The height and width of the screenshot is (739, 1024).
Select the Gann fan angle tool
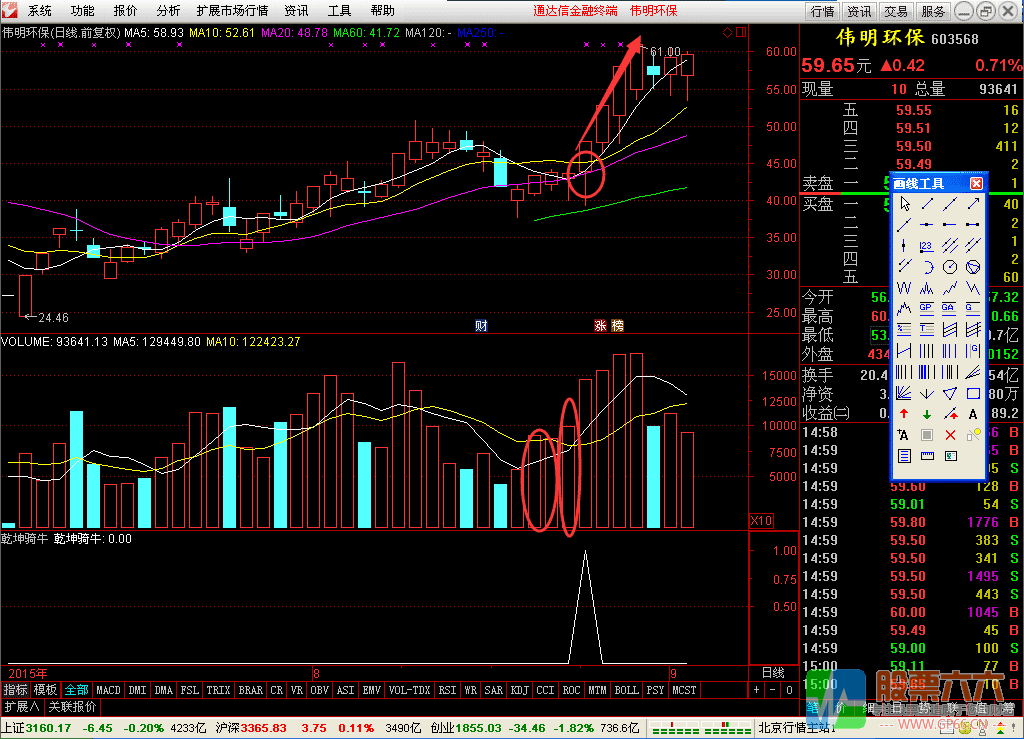(904, 393)
